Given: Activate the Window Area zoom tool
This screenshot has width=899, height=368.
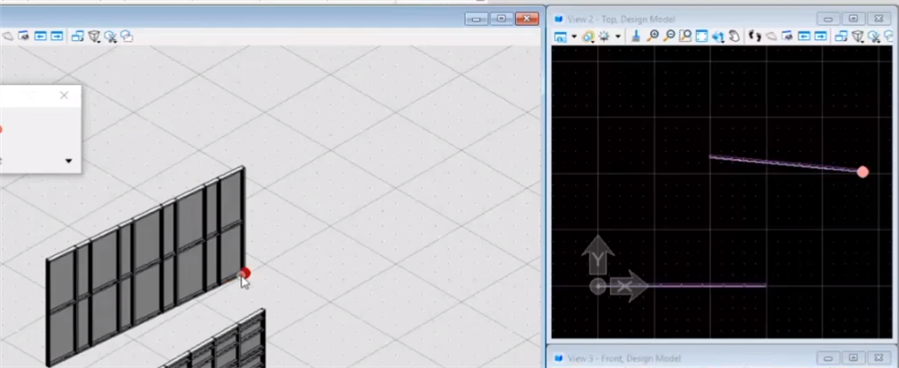Looking at the screenshot, I should [x=685, y=37].
